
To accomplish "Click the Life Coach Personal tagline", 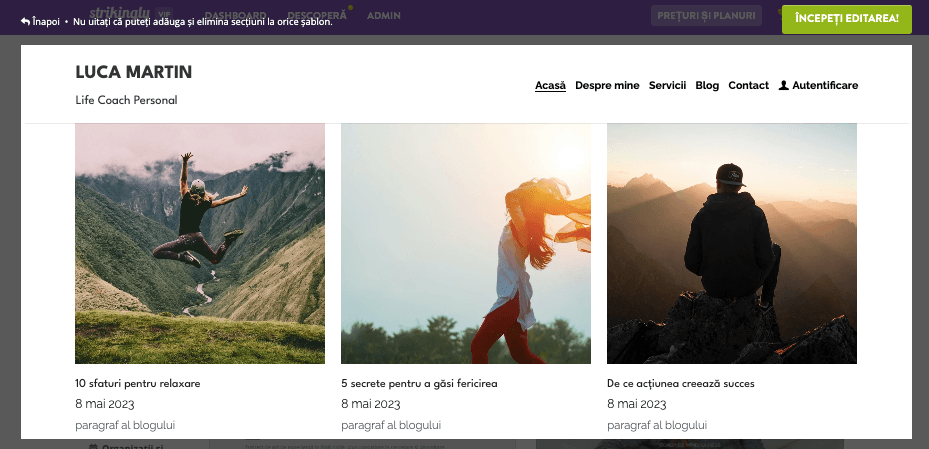I will (x=126, y=100).
